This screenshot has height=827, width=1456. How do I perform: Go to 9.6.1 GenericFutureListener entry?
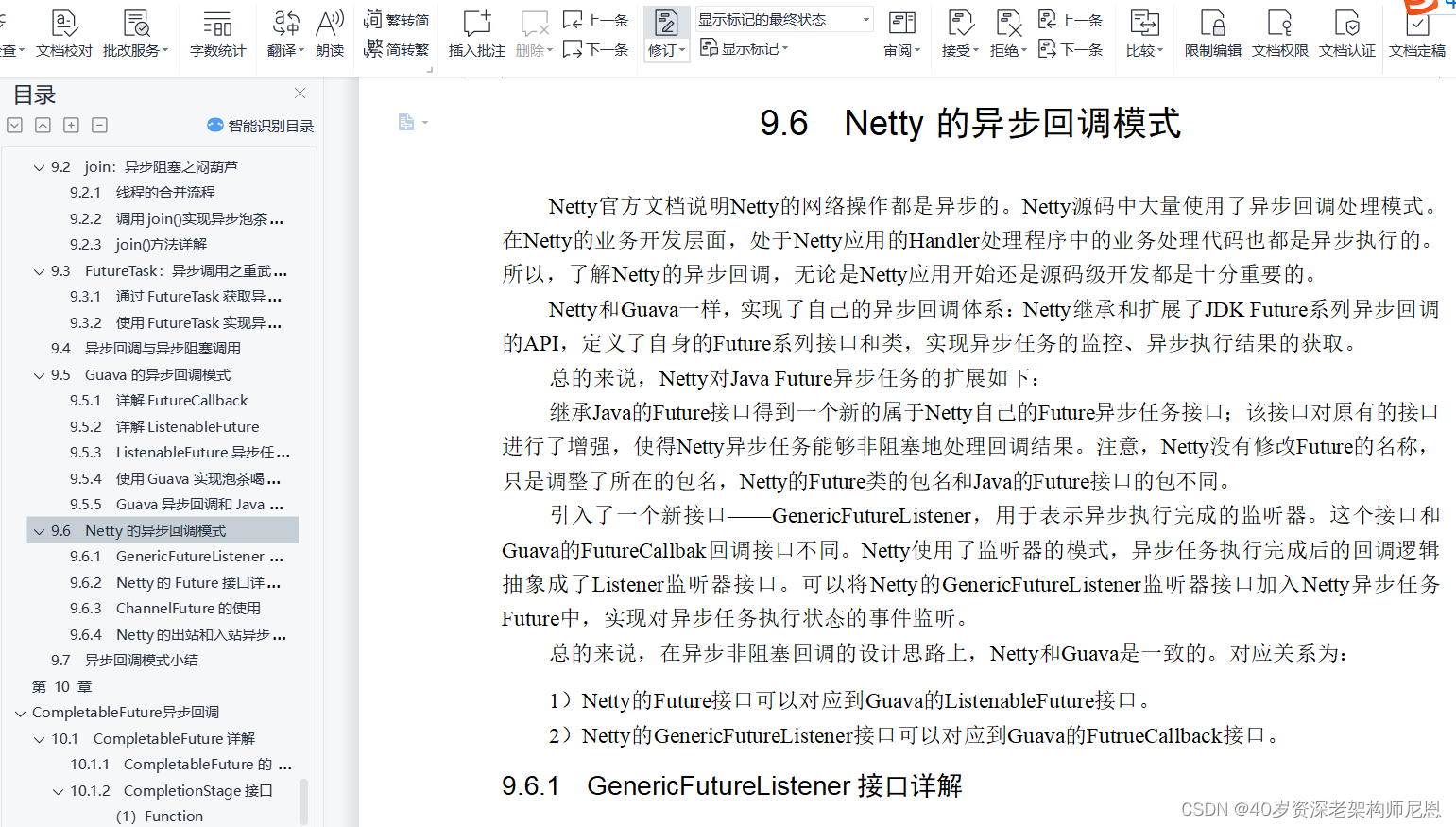(x=177, y=557)
